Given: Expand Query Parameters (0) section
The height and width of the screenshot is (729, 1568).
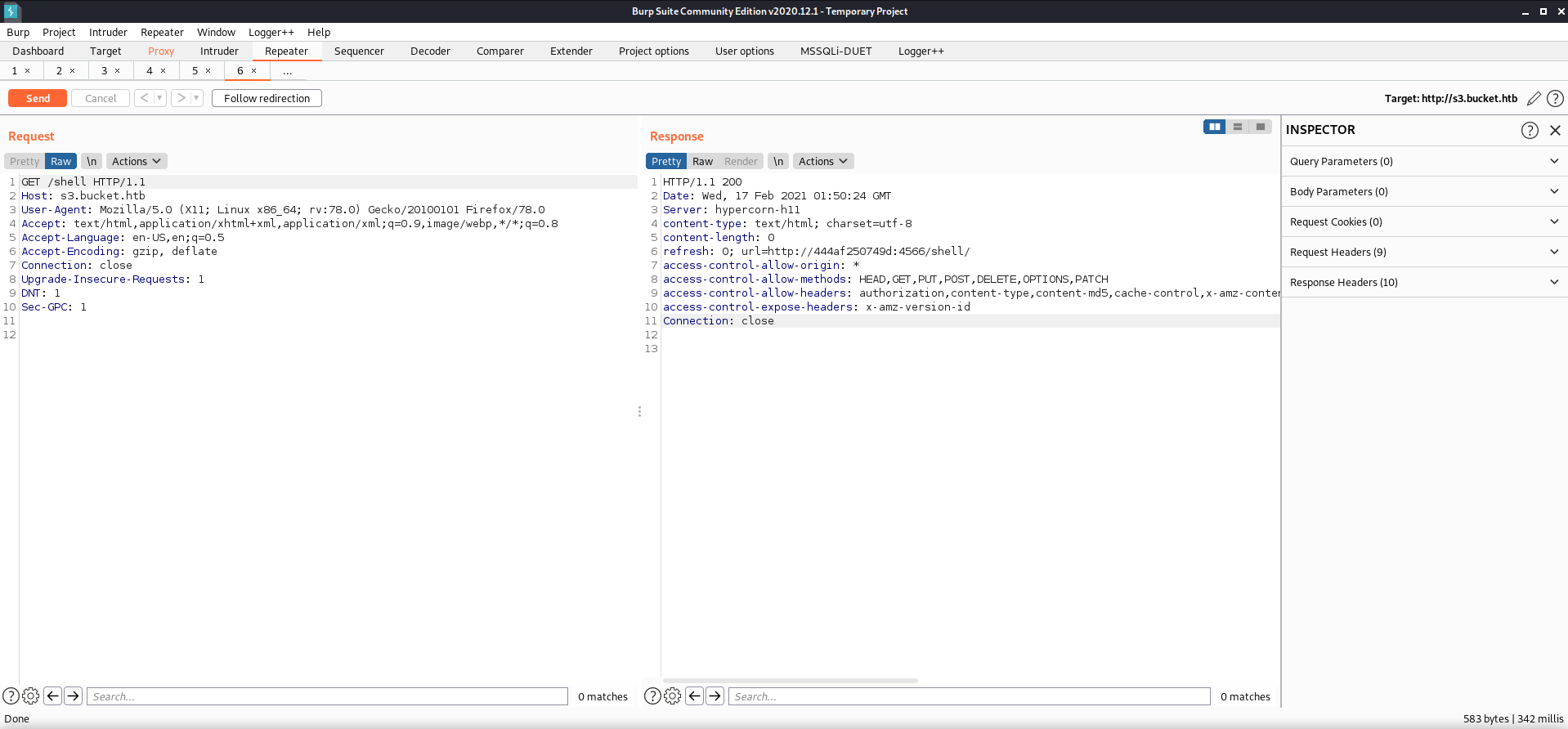Looking at the screenshot, I should click(x=1424, y=162).
